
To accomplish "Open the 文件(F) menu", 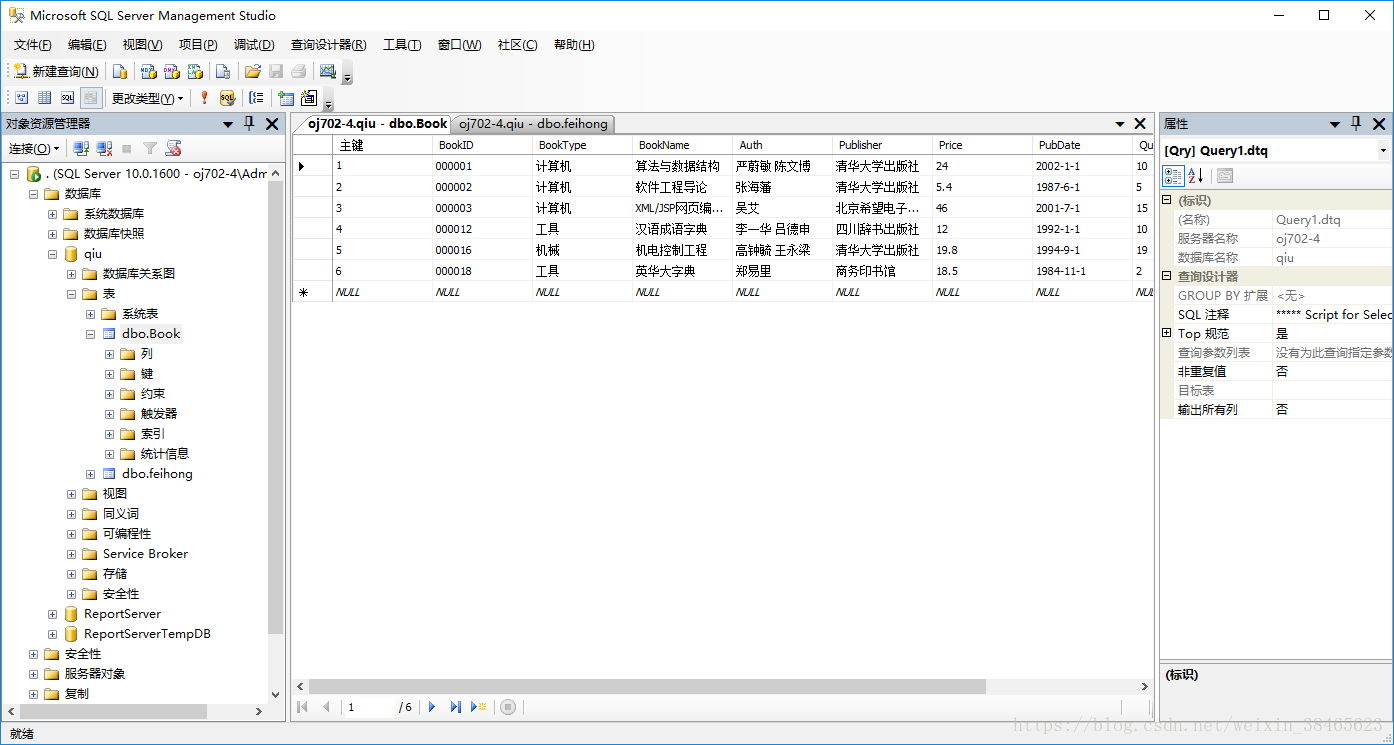I will 33,45.
